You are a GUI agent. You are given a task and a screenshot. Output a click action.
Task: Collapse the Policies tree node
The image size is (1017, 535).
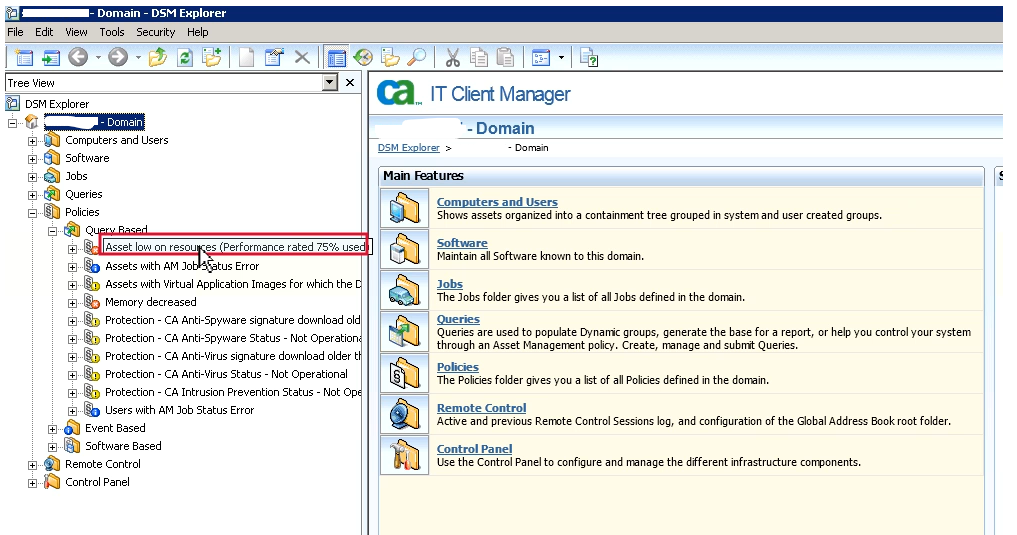click(33, 213)
